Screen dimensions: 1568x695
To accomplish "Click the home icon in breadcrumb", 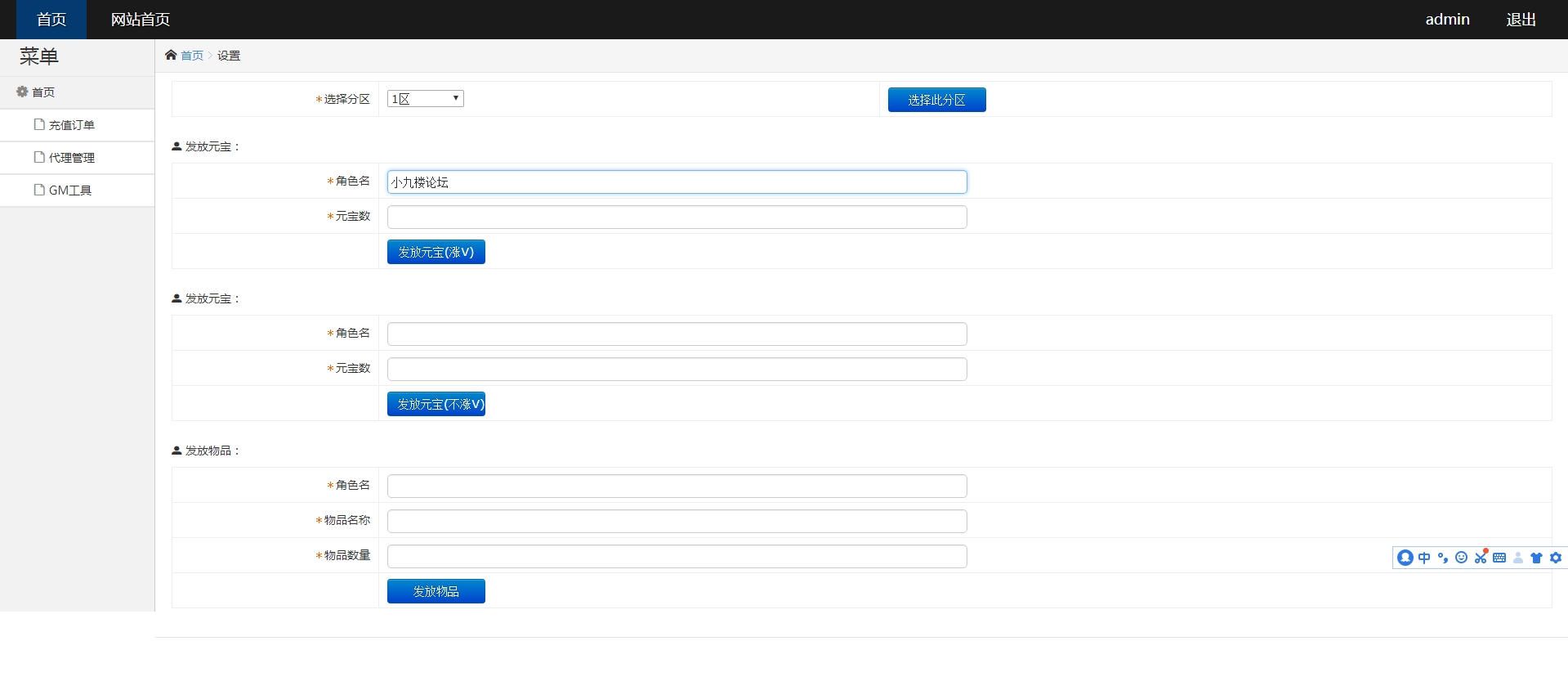I will click(171, 55).
